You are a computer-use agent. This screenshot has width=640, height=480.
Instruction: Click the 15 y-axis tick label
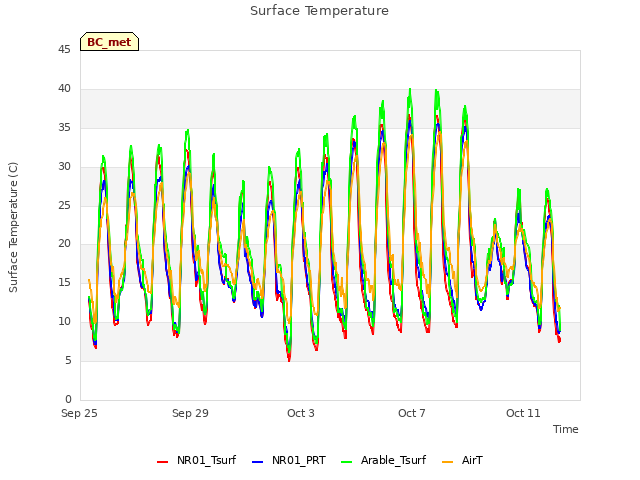[64, 282]
